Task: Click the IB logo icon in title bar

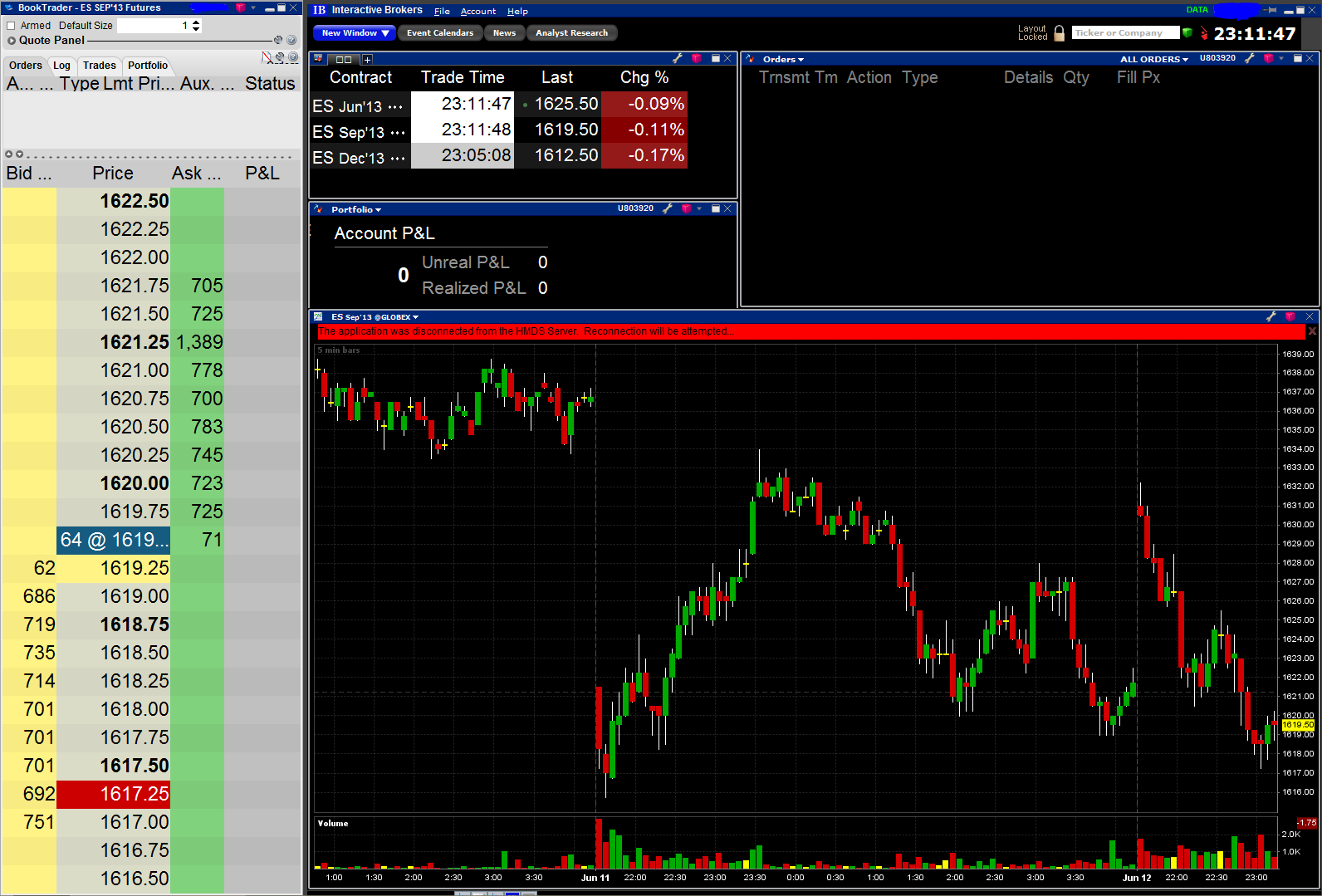Action: click(320, 10)
